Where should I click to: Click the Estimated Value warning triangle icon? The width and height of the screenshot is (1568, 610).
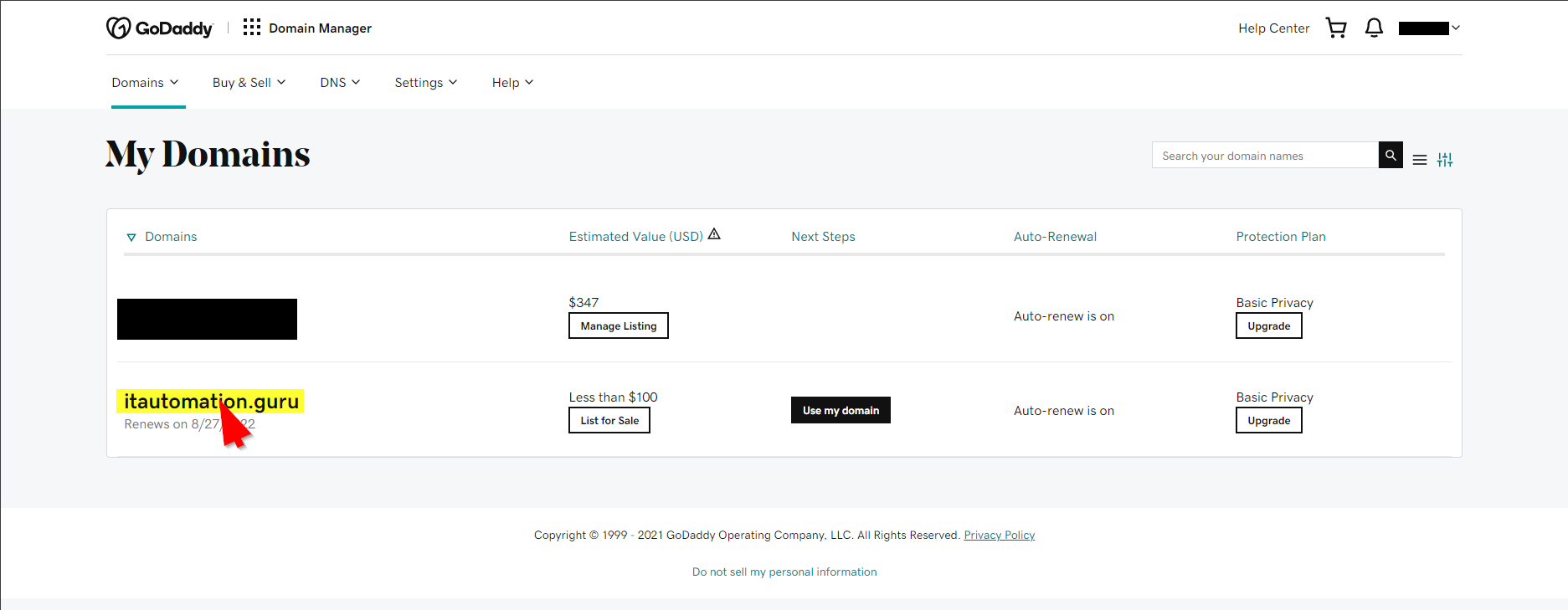[x=714, y=234]
